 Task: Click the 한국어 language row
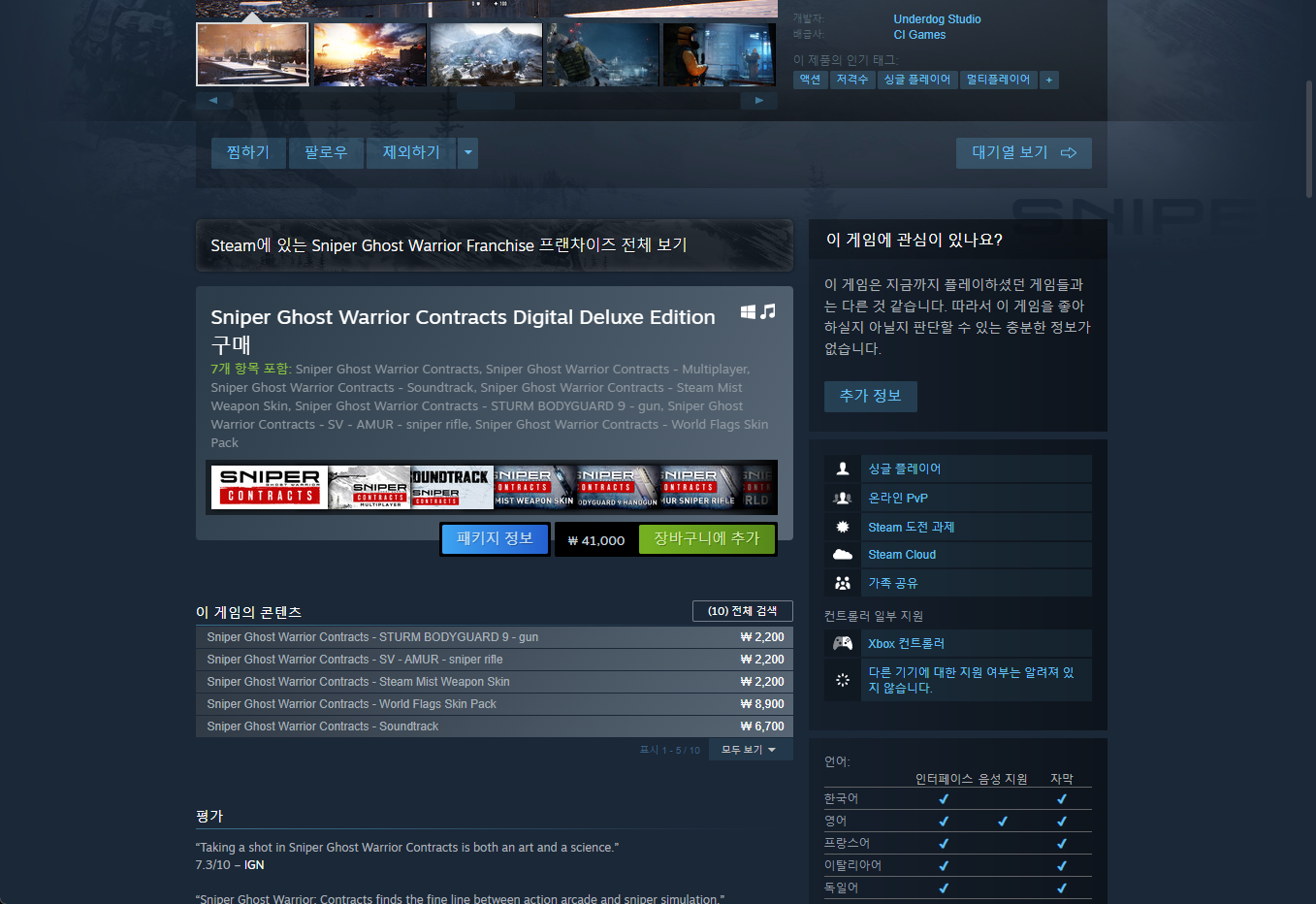(x=958, y=799)
